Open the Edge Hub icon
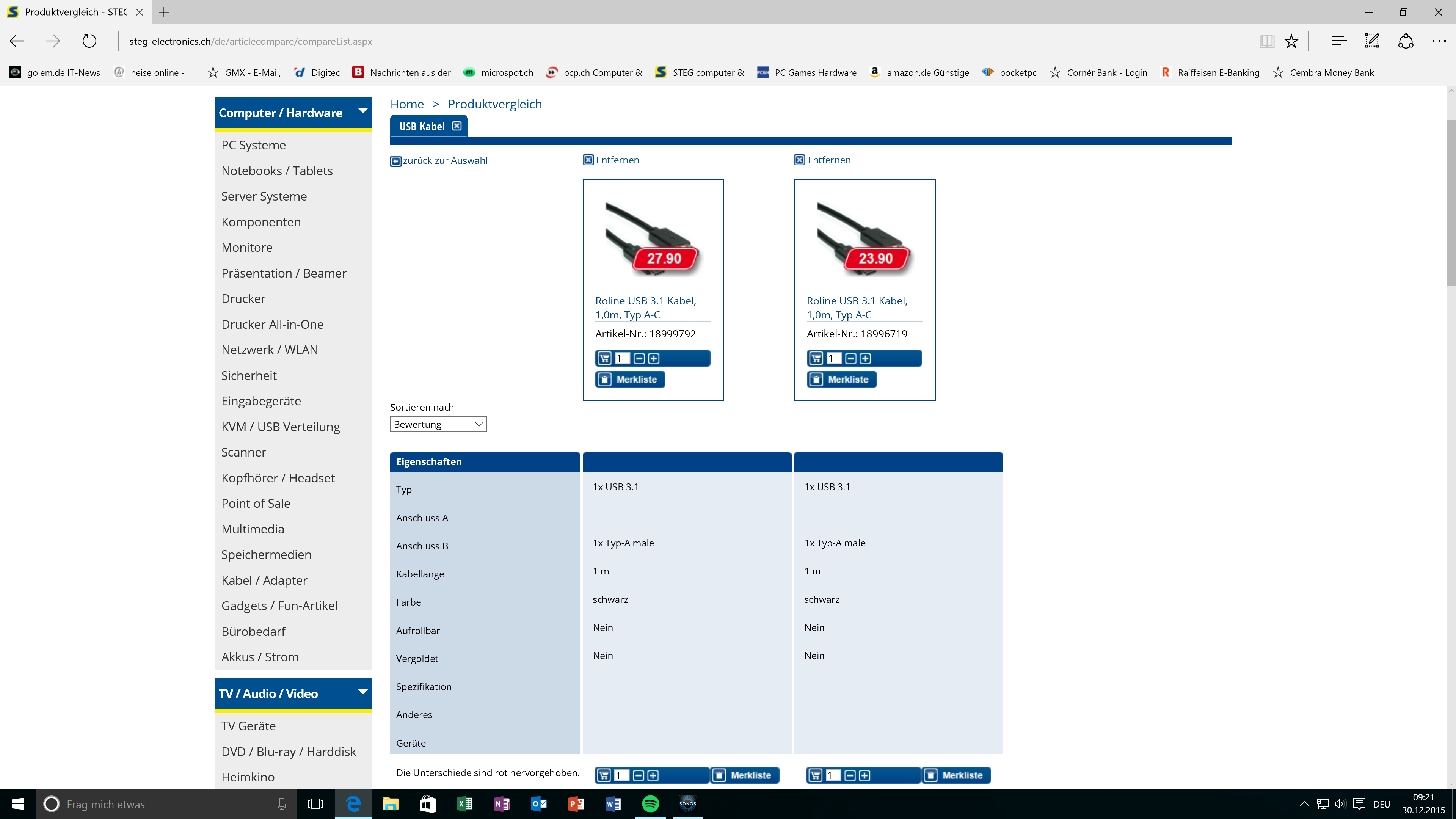The width and height of the screenshot is (1456, 819). pos(1338,41)
